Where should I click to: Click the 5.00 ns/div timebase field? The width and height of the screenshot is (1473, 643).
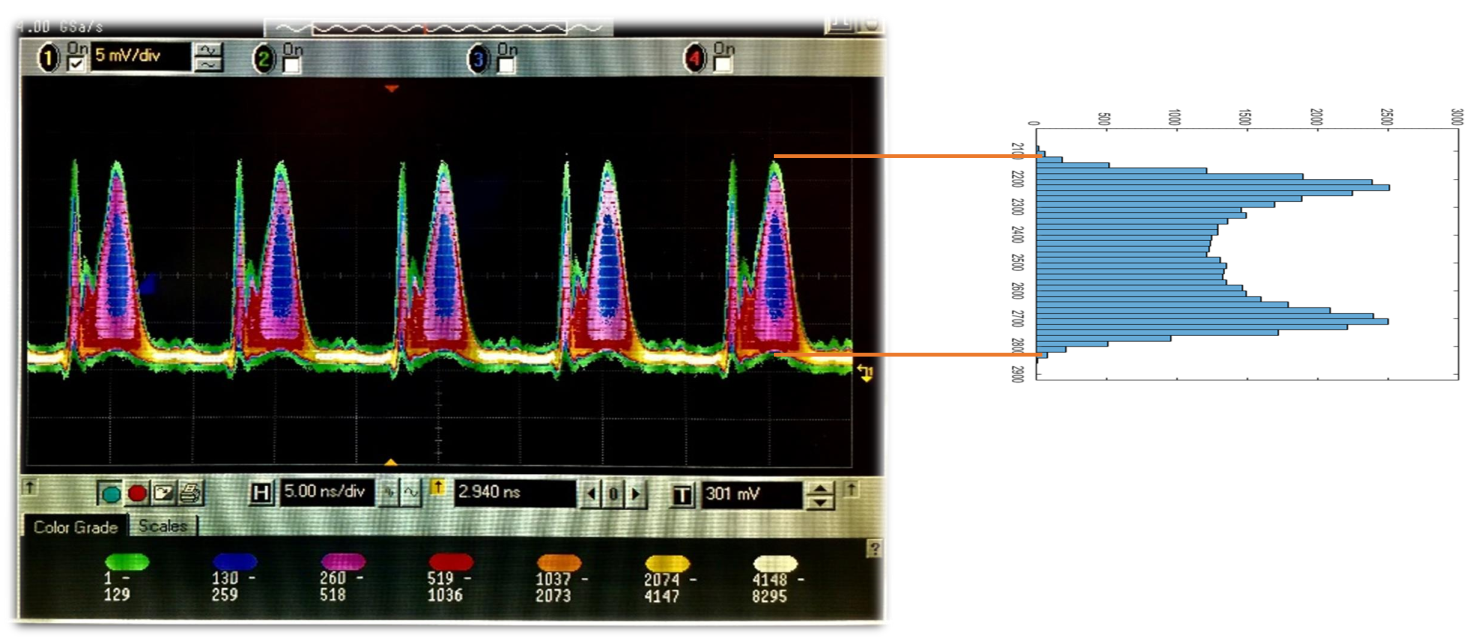point(324,493)
